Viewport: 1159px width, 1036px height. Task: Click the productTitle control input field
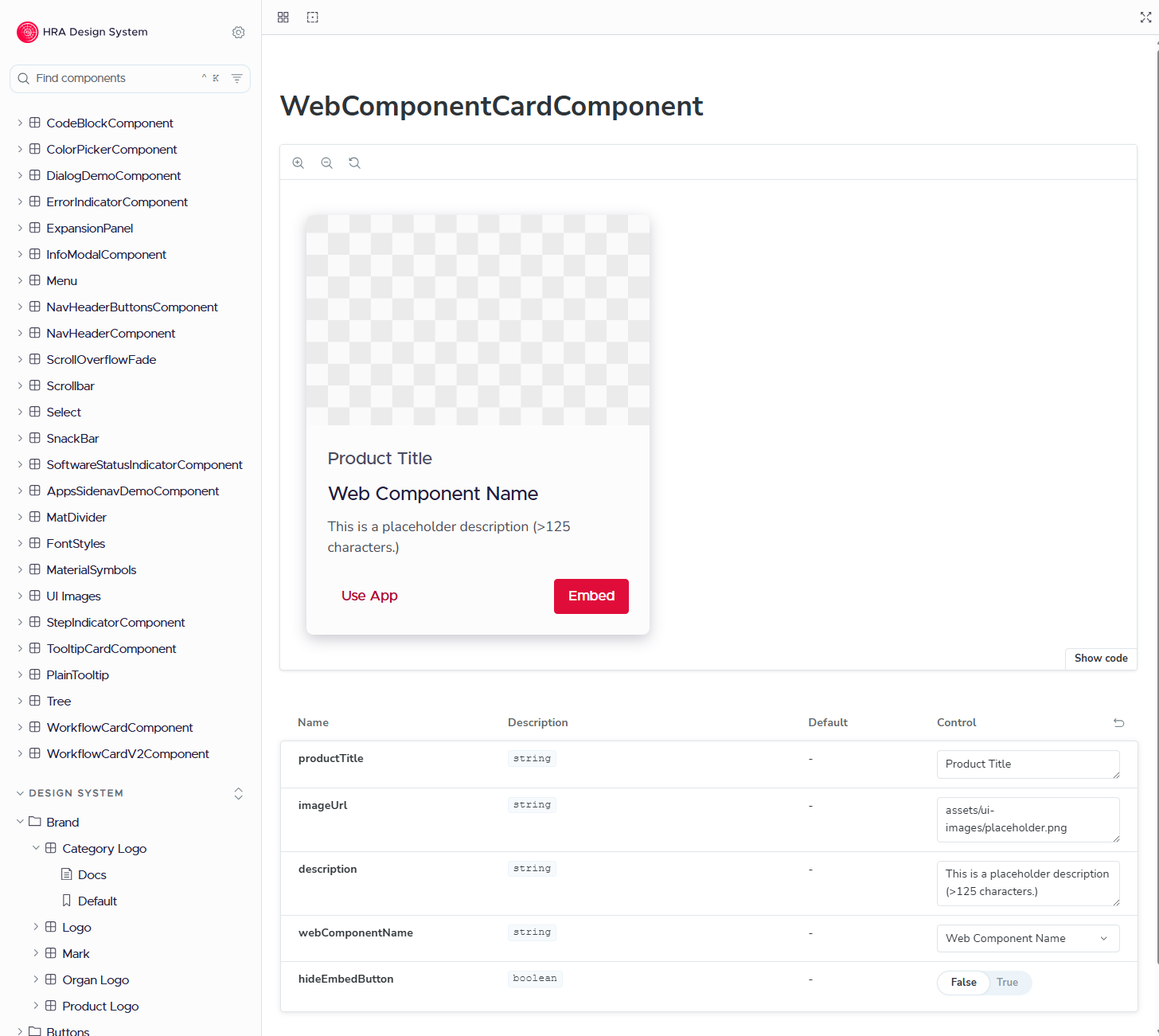pos(1028,764)
